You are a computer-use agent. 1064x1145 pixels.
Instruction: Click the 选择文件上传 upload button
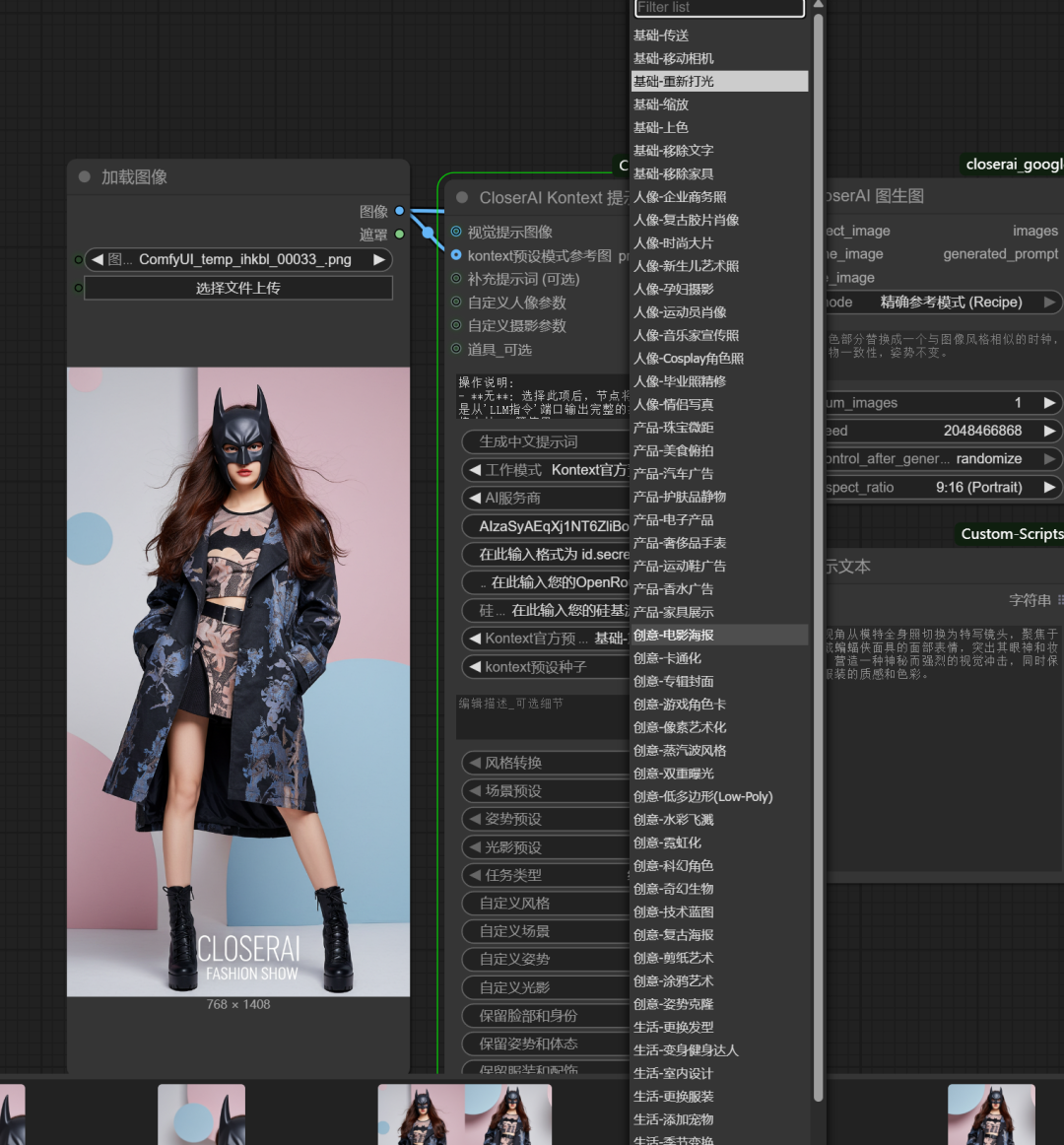(x=238, y=288)
